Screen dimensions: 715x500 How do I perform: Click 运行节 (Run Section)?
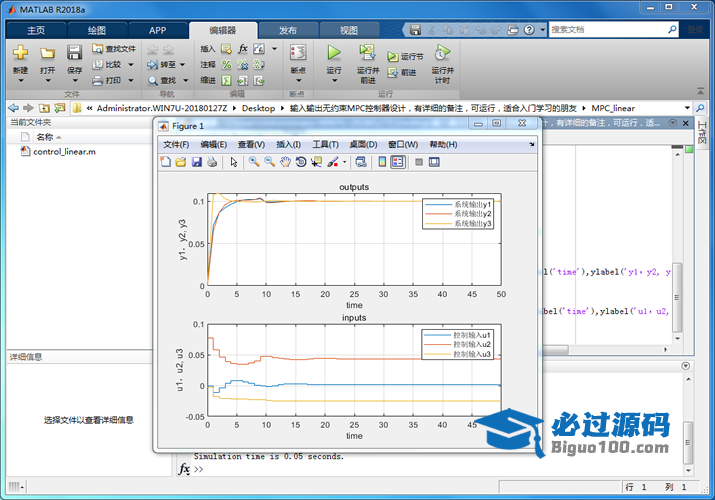[x=405, y=57]
